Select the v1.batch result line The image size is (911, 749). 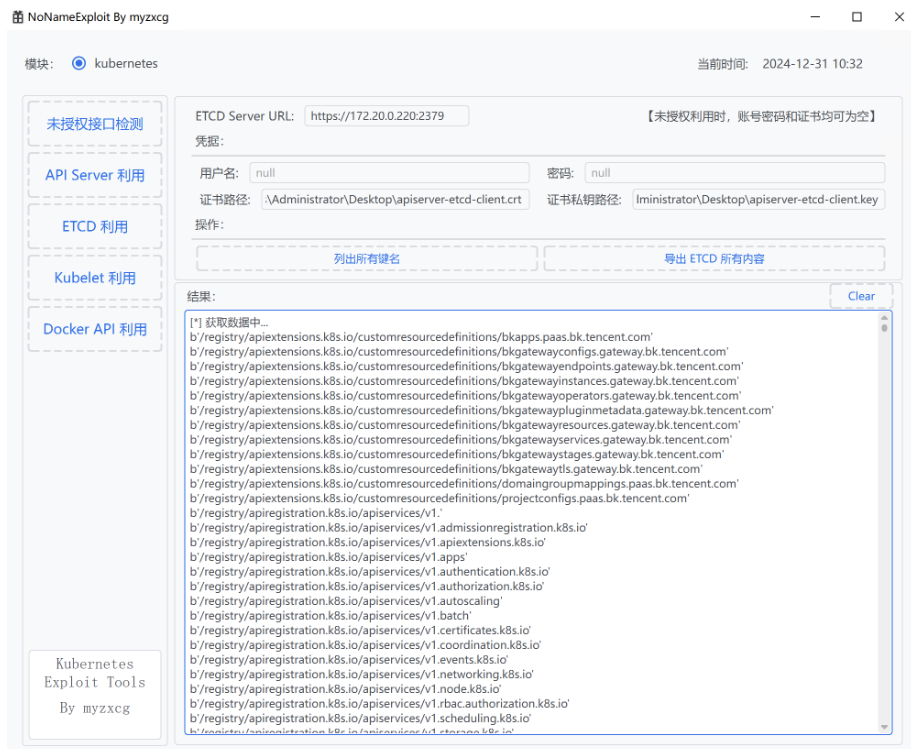(331, 615)
